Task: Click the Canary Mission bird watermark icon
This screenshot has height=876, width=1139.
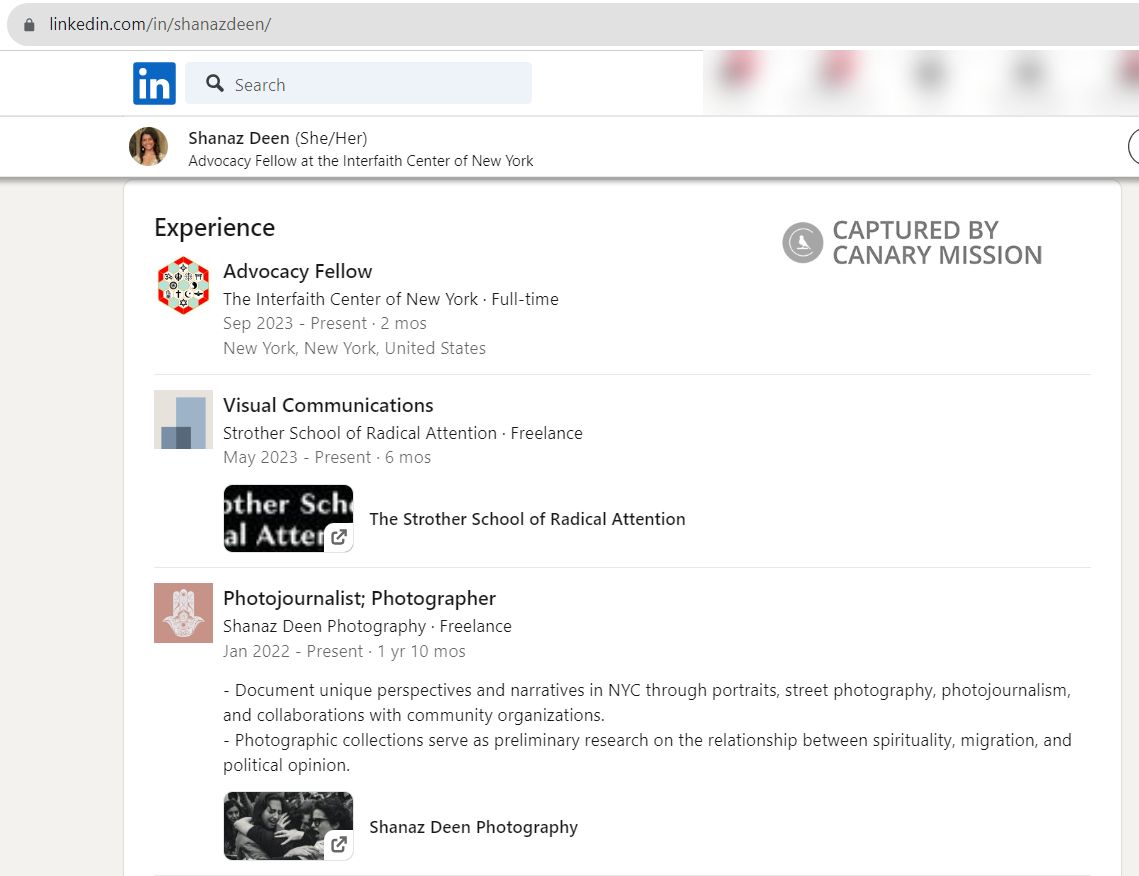Action: pos(802,243)
